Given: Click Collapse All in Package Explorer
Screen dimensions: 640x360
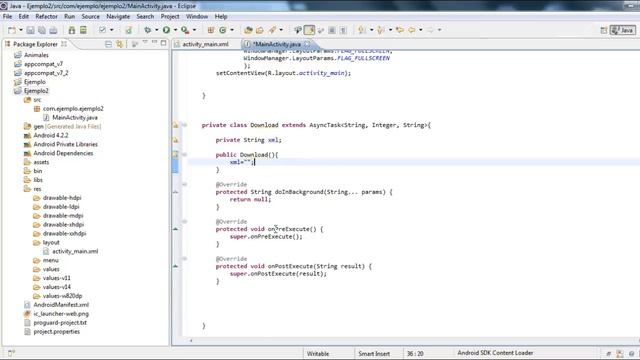Looking at the screenshot, I should 108,44.
